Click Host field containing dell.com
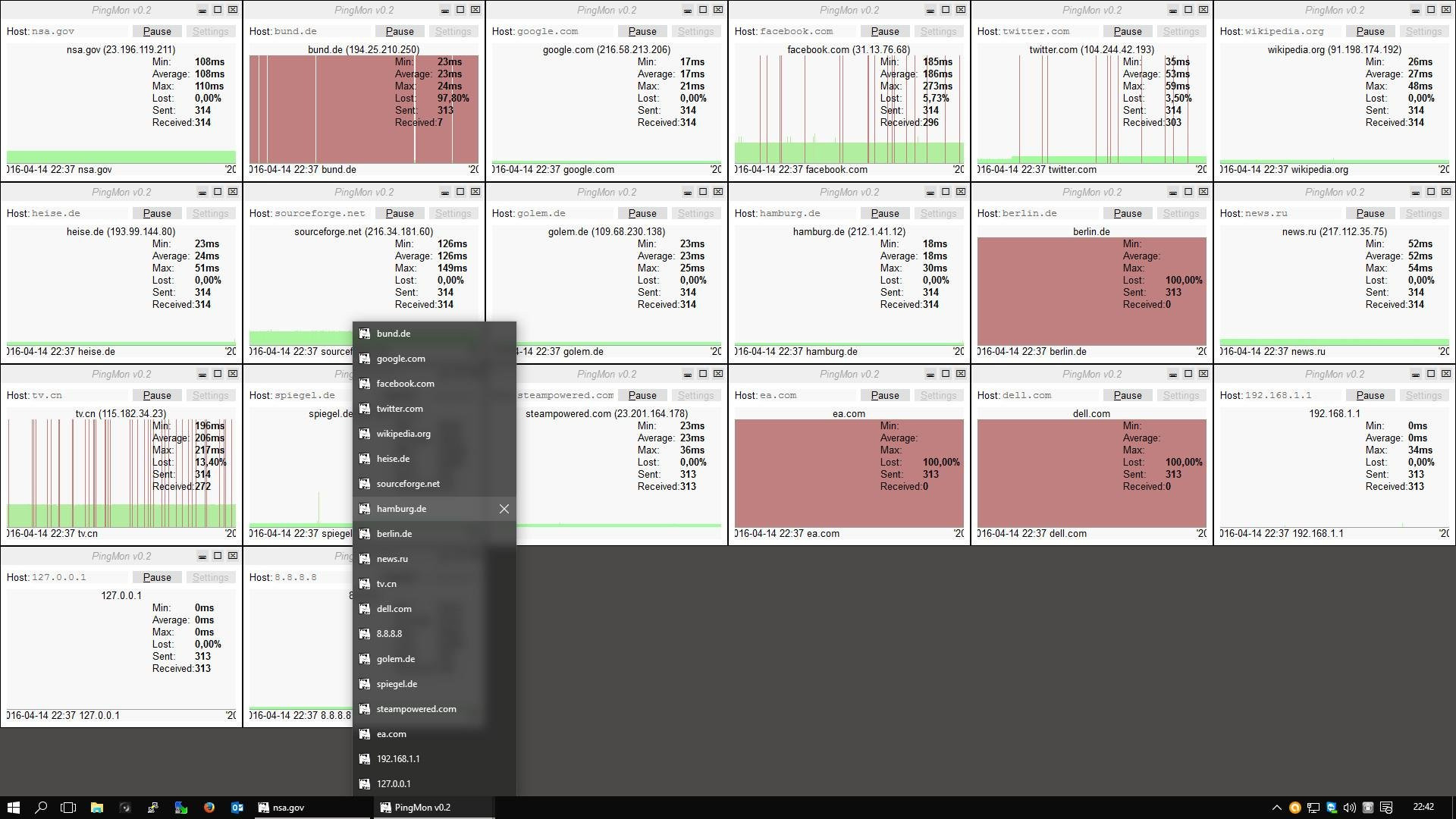Screen dimensions: 1456x819 click(1050, 396)
